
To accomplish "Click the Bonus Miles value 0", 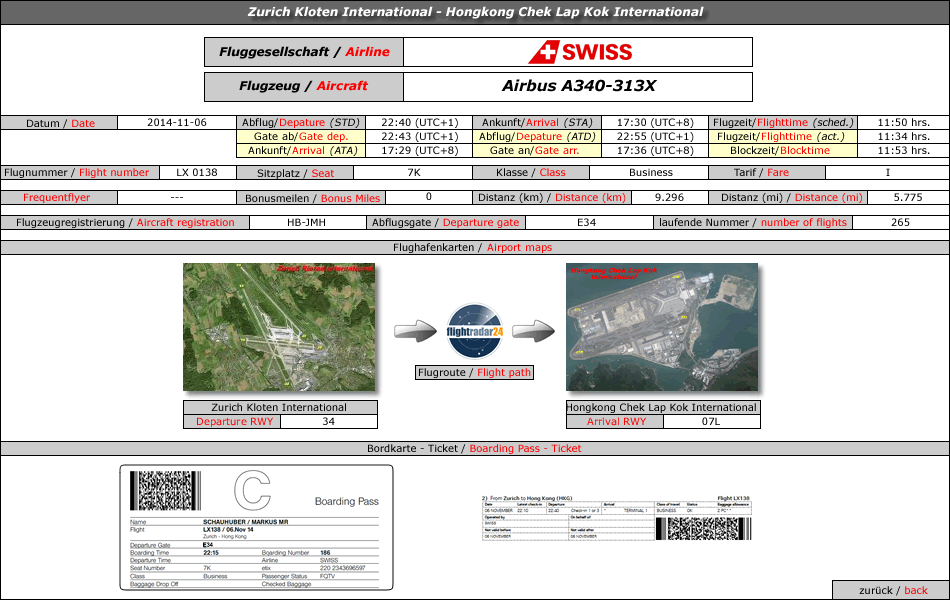I will coord(429,197).
